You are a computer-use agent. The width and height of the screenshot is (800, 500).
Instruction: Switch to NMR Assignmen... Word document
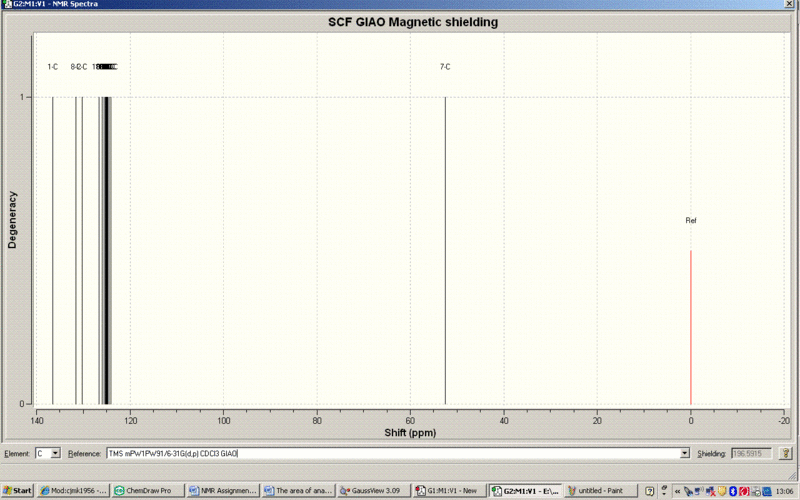point(222,491)
